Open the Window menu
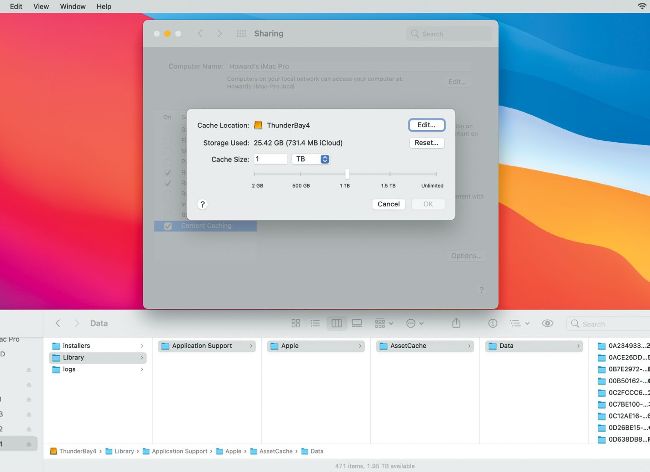 click(72, 6)
